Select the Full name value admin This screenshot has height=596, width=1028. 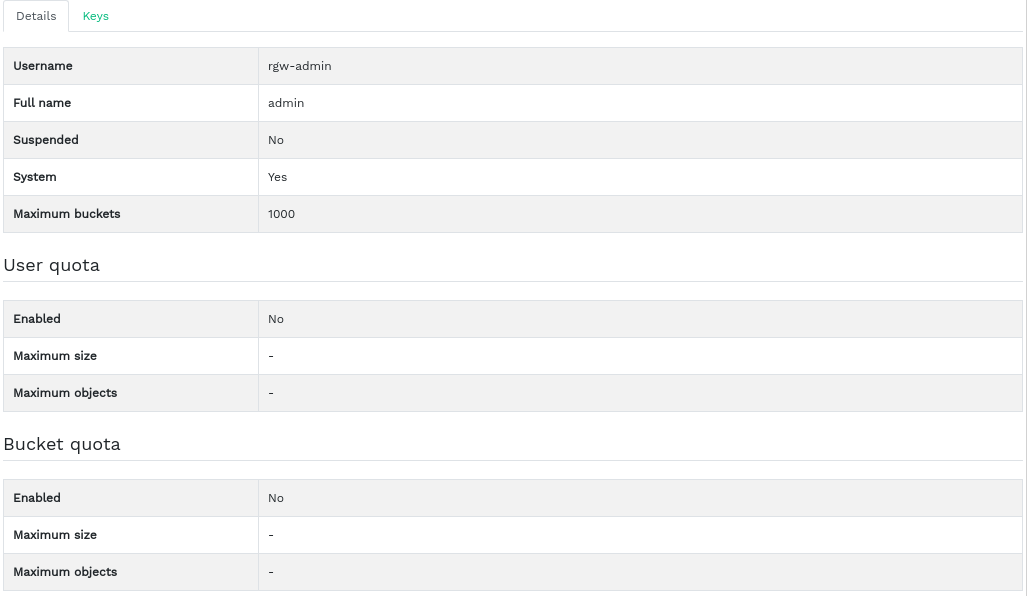click(x=286, y=103)
